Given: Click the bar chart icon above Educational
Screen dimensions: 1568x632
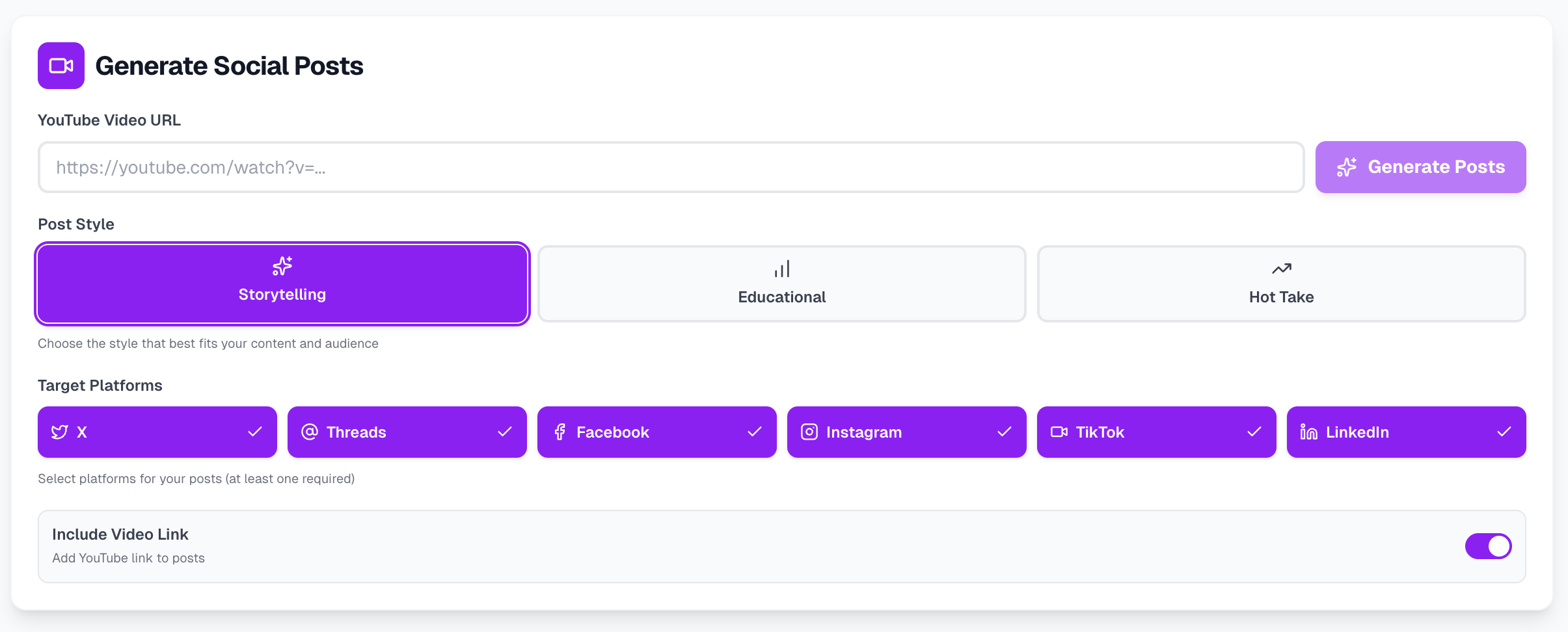Looking at the screenshot, I should (x=782, y=269).
